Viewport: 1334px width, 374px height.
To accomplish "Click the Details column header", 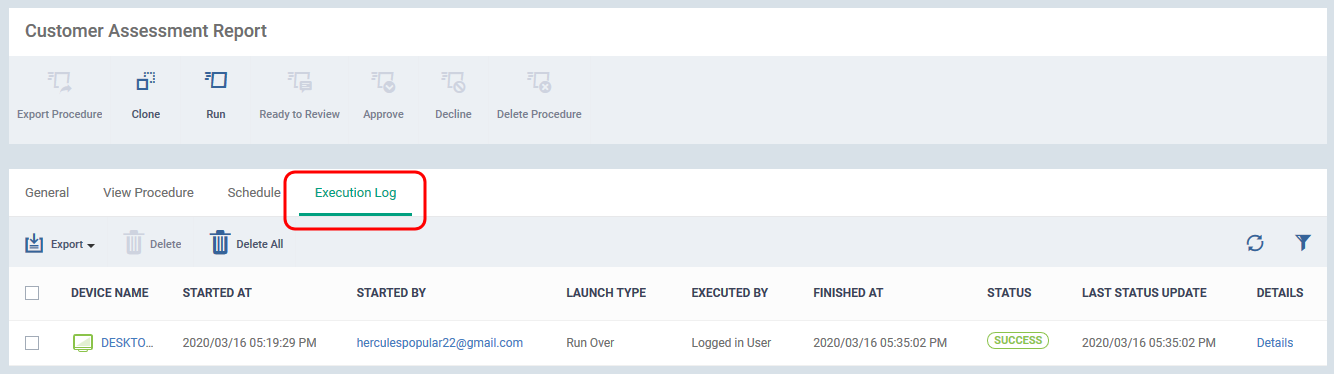I will [x=1280, y=293].
